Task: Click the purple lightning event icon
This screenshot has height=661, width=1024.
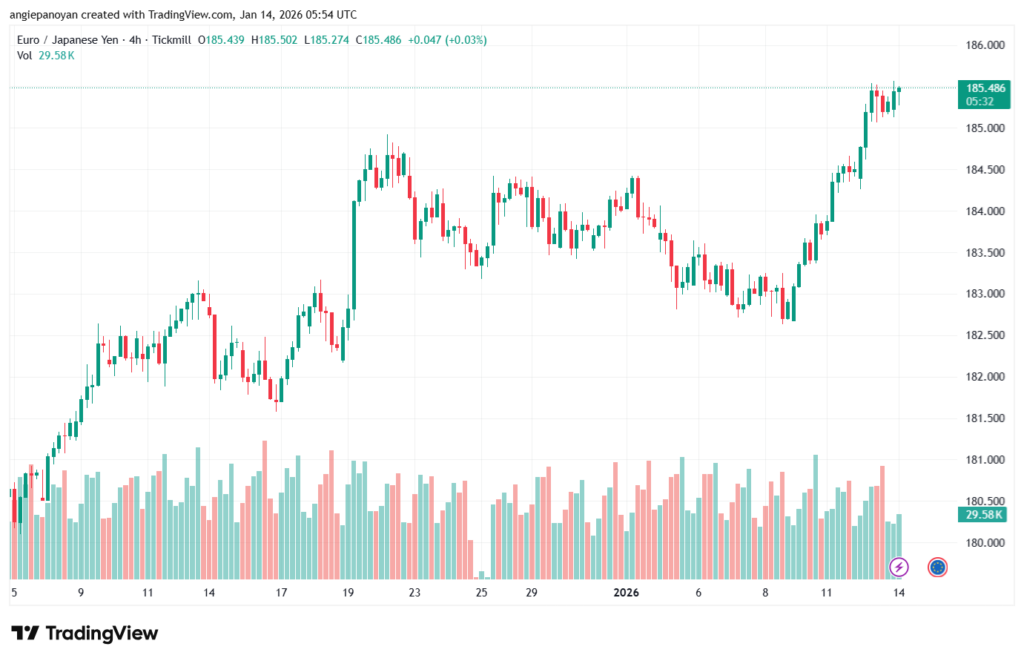Action: 899,567
